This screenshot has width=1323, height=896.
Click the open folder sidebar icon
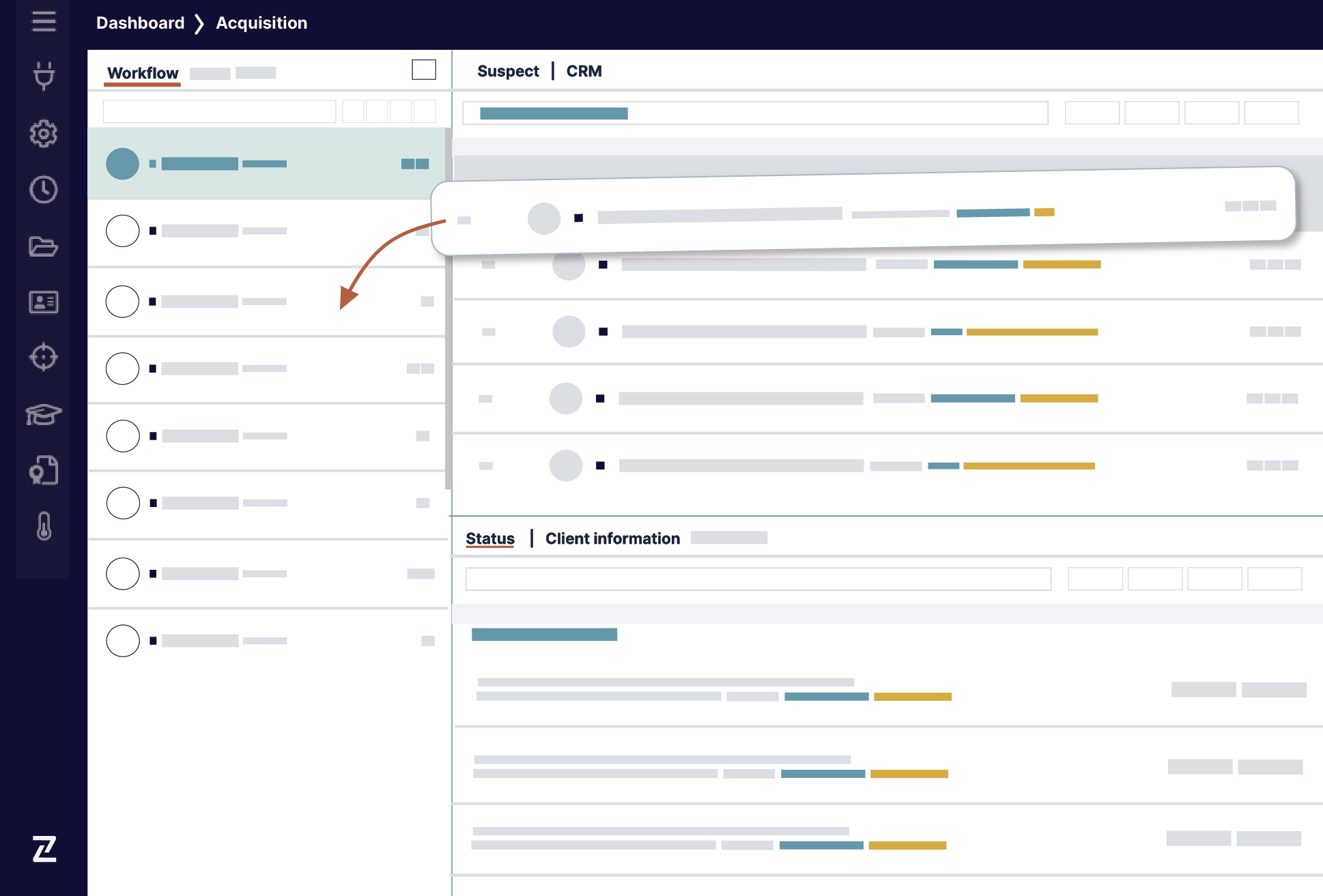point(44,246)
